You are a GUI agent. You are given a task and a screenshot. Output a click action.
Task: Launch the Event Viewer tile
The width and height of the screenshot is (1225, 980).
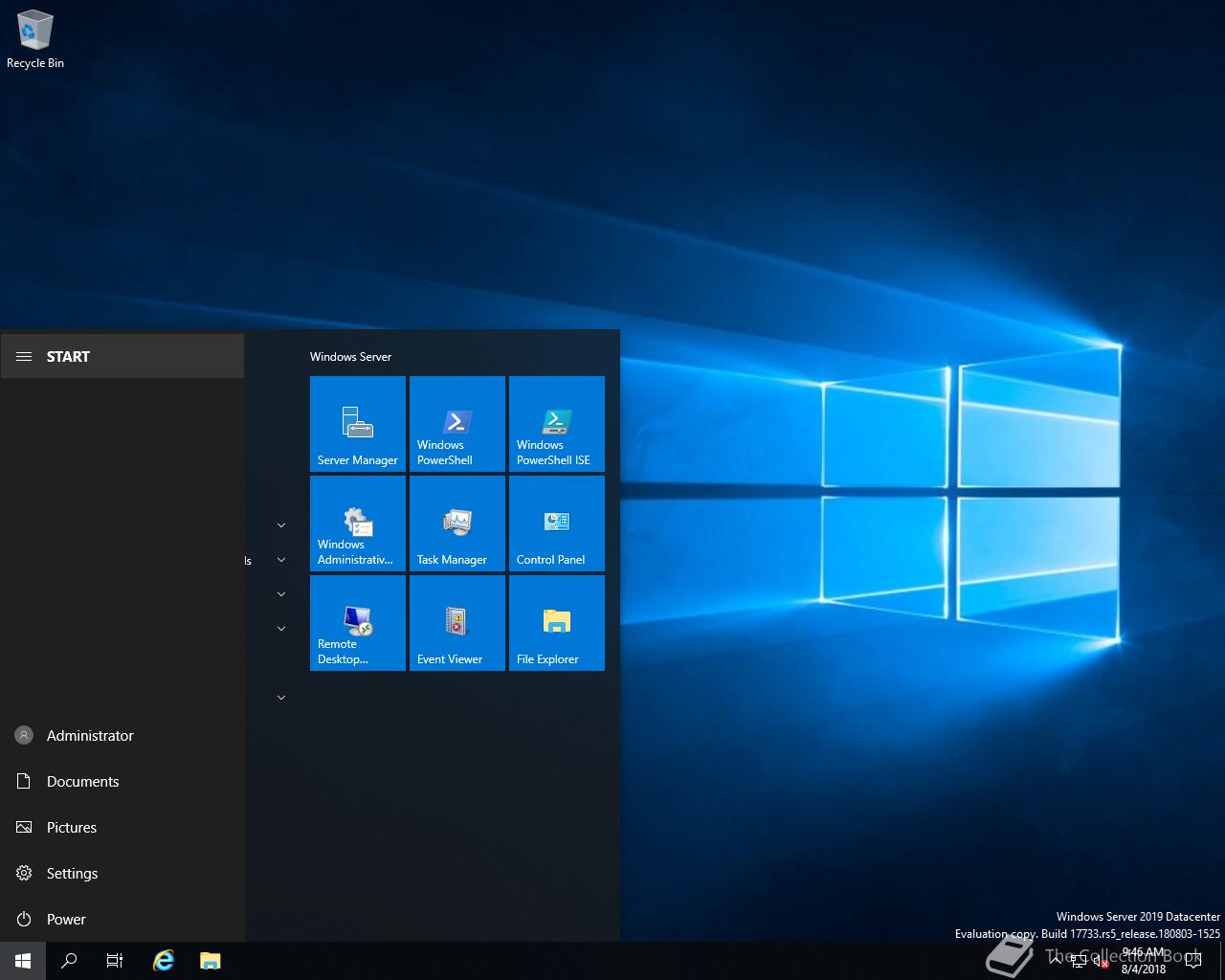tap(457, 623)
